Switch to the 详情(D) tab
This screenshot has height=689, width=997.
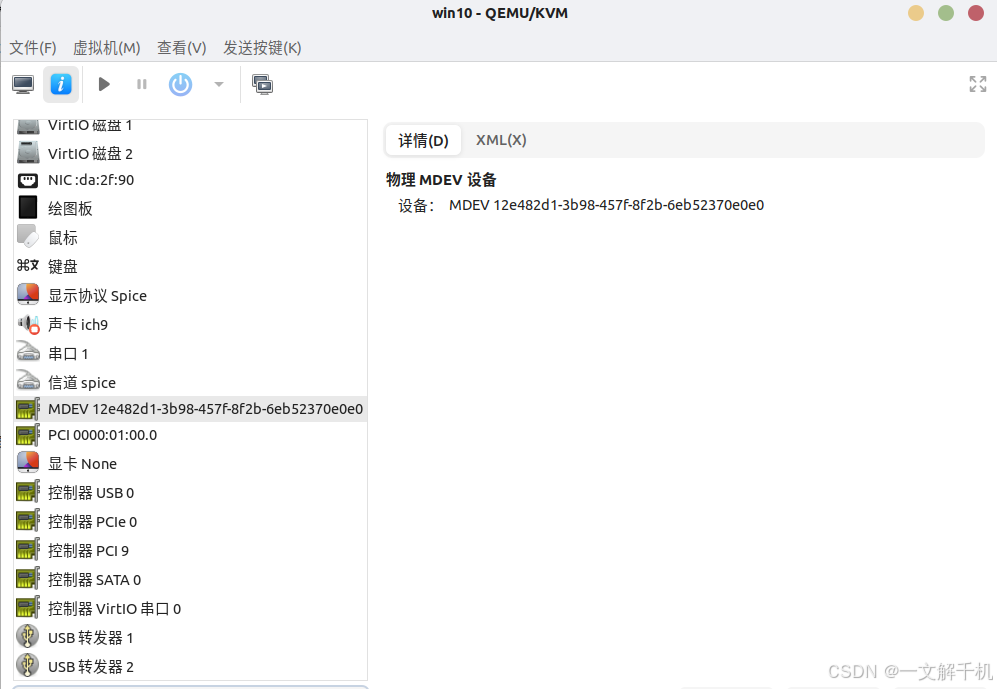coord(422,140)
